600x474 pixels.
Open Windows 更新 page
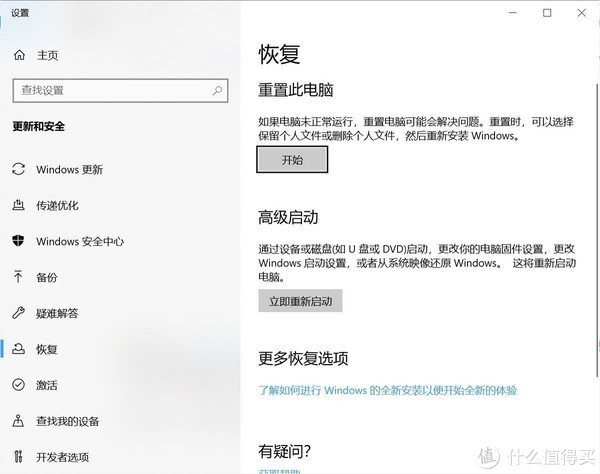point(70,169)
